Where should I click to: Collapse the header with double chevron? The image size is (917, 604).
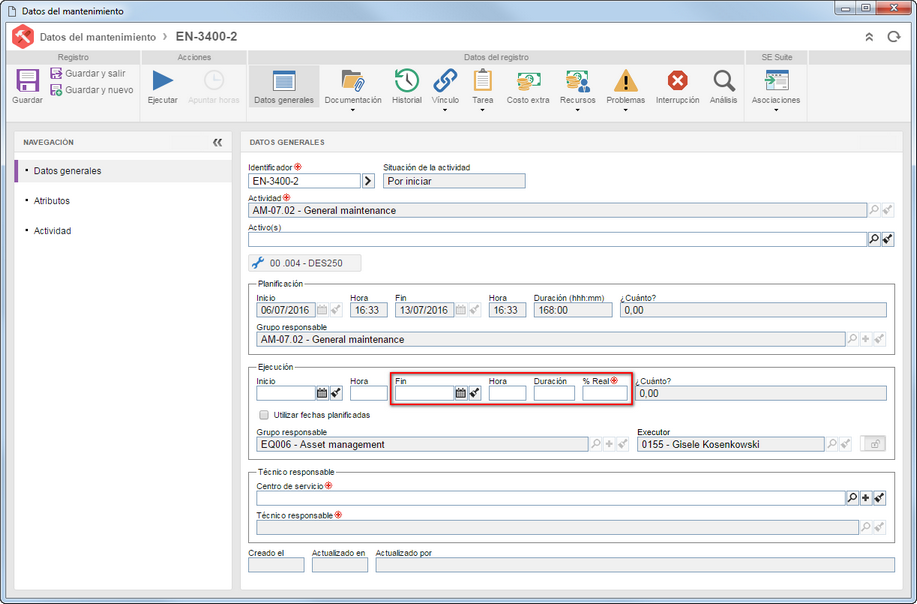869,37
